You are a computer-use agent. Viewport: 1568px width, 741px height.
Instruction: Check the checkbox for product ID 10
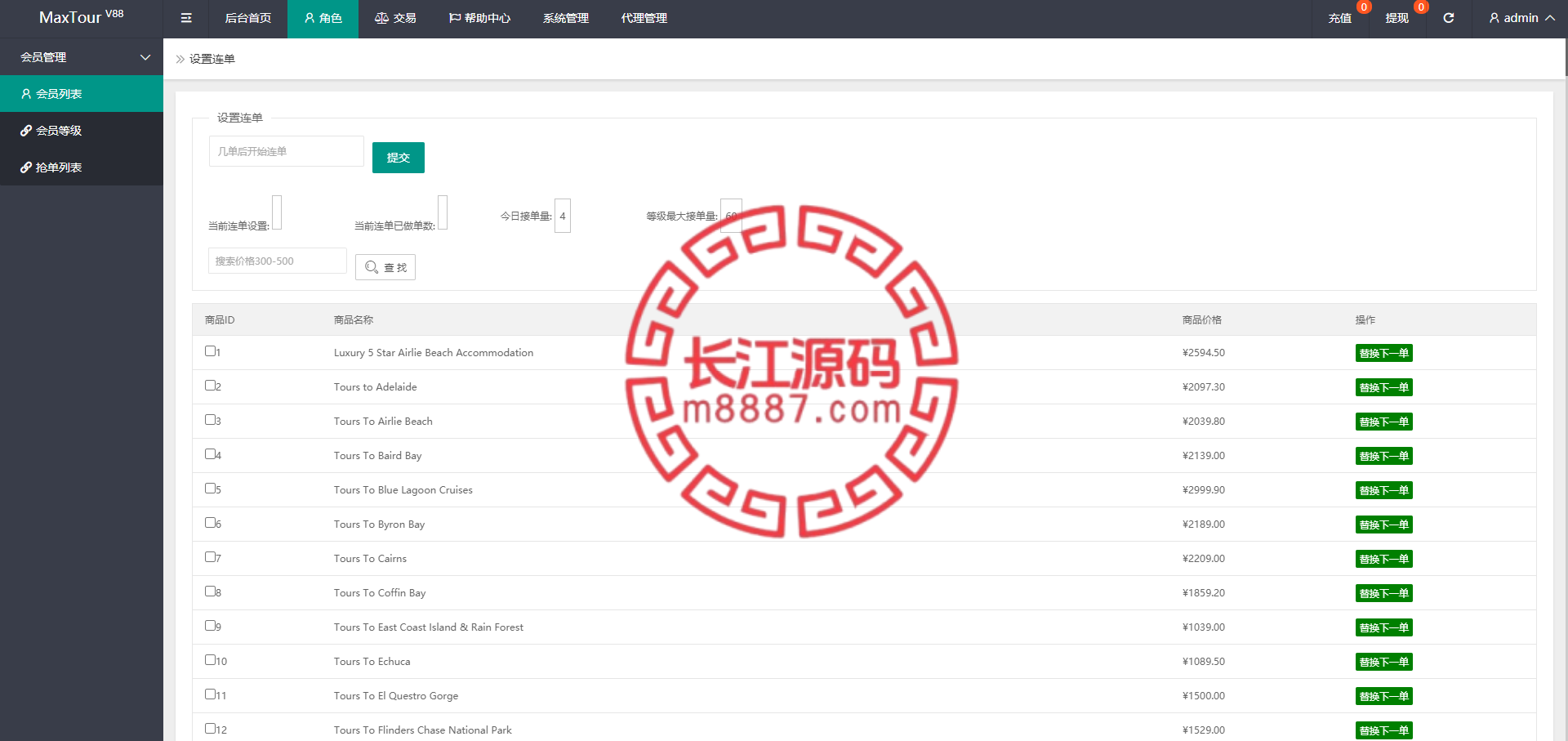tap(210, 660)
